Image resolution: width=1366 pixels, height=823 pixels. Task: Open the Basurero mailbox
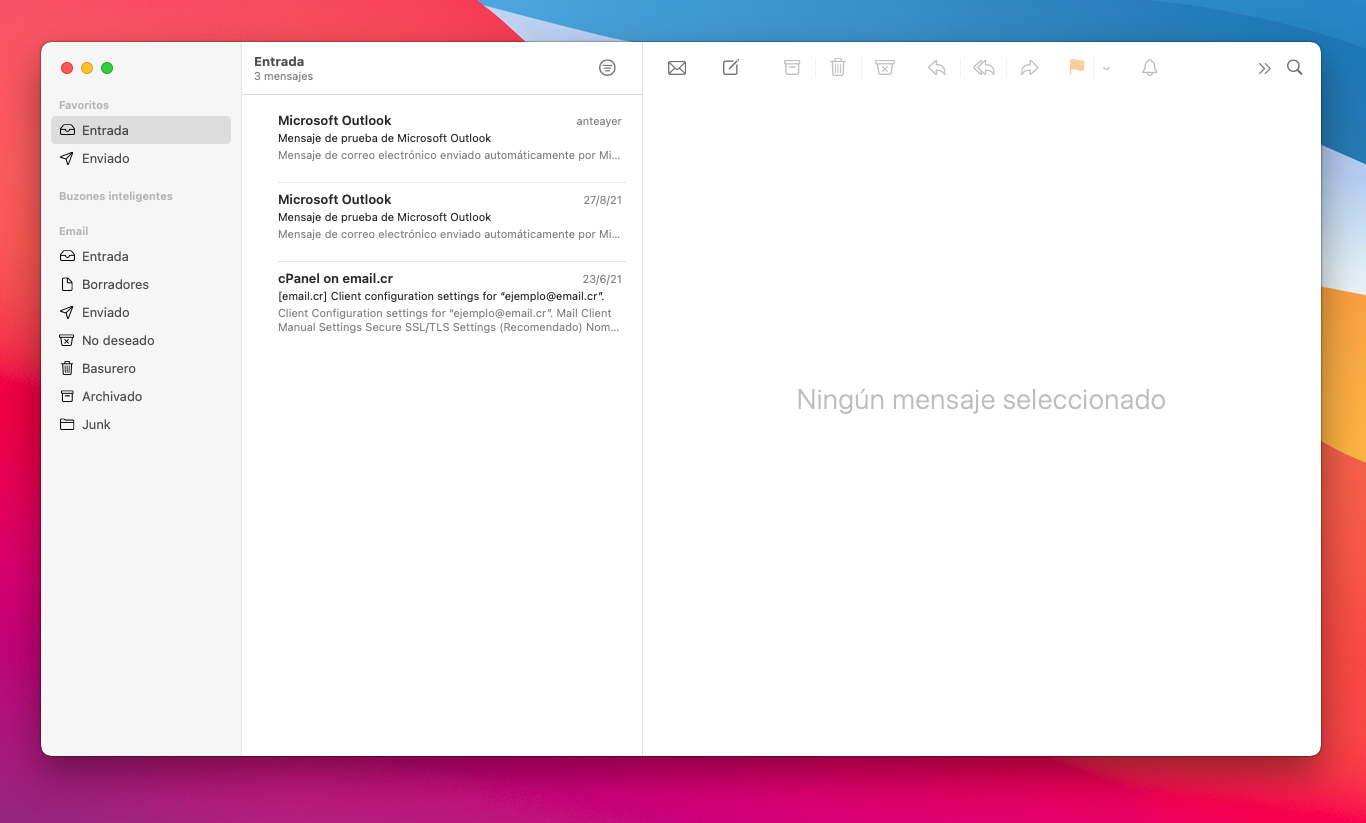[109, 368]
